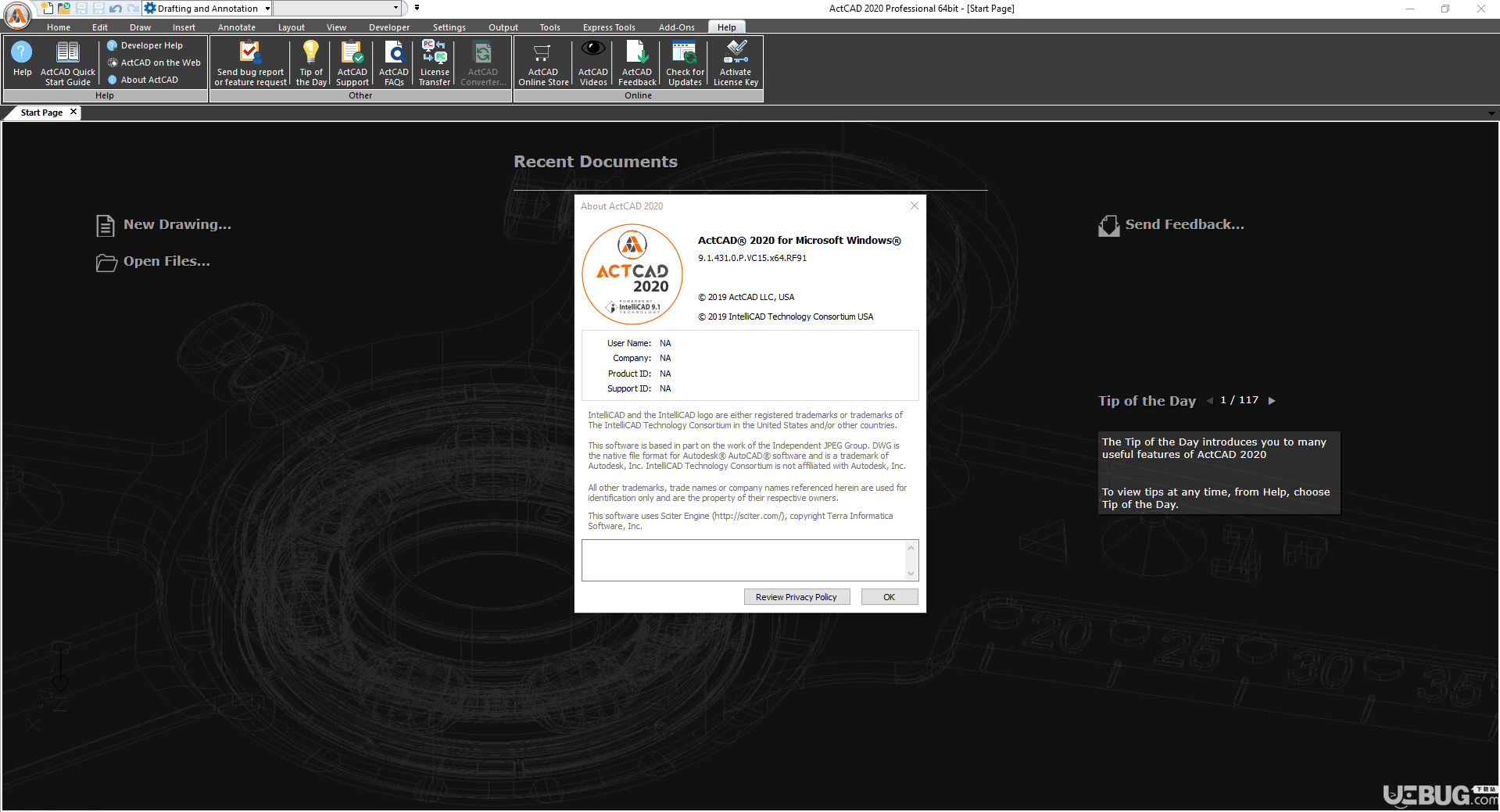The width and height of the screenshot is (1500, 812).
Task: Switch to the Tools ribbon tab
Action: tap(550, 27)
